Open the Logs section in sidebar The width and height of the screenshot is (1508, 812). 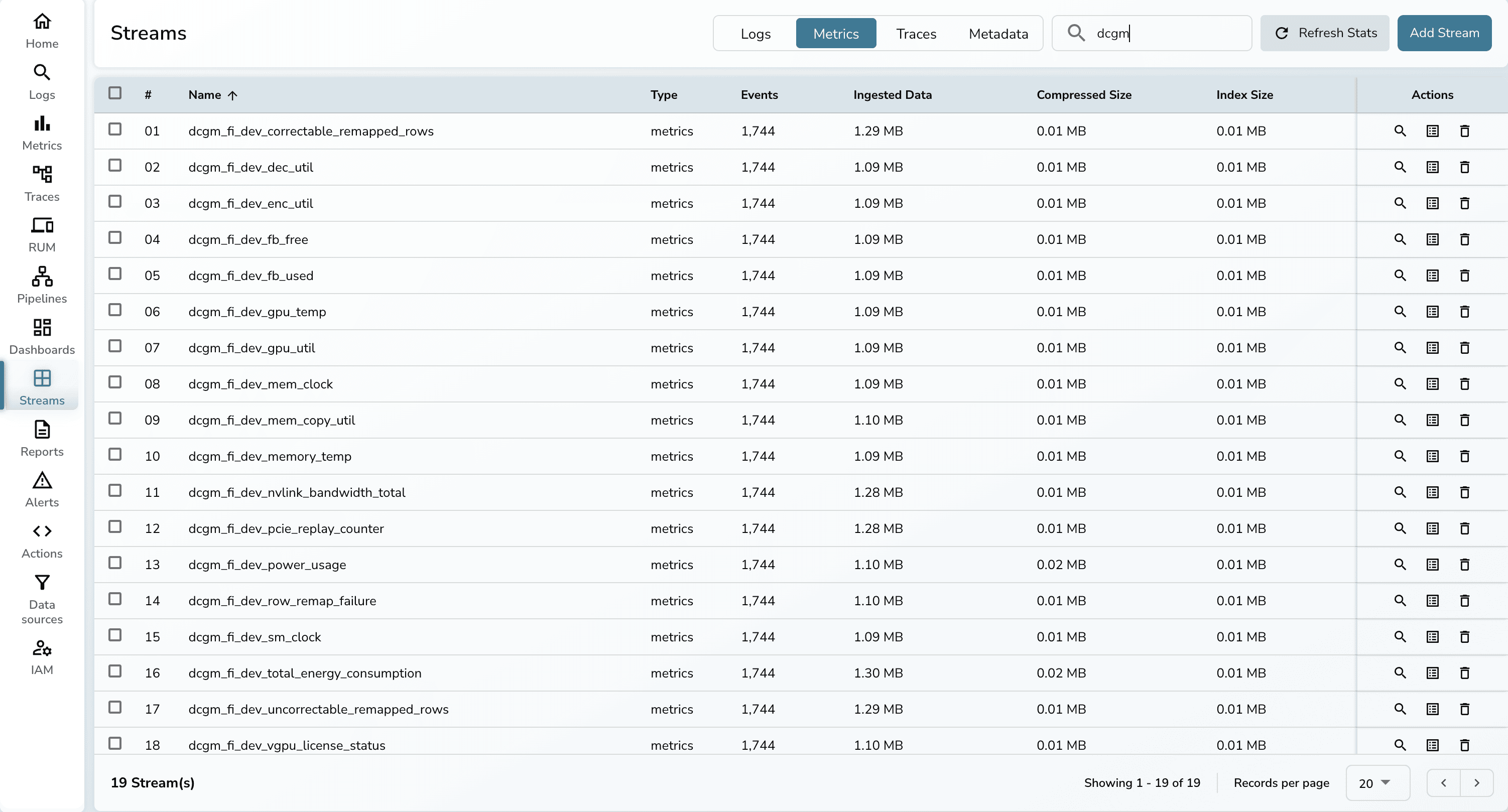click(x=42, y=81)
